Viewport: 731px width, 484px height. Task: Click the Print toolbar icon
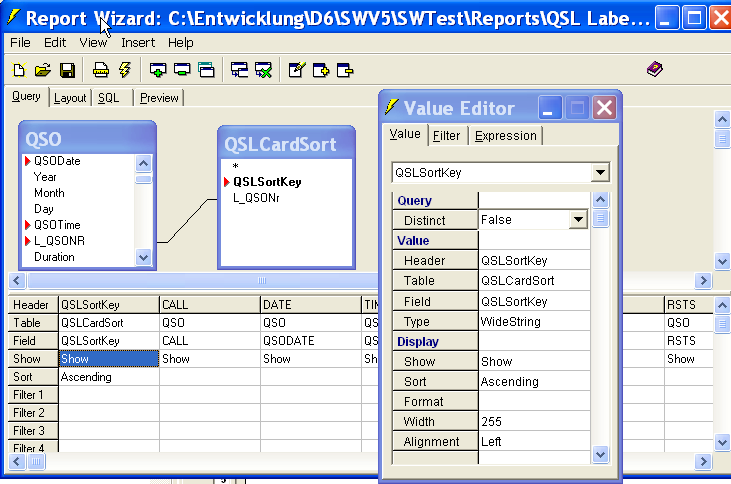click(101, 70)
